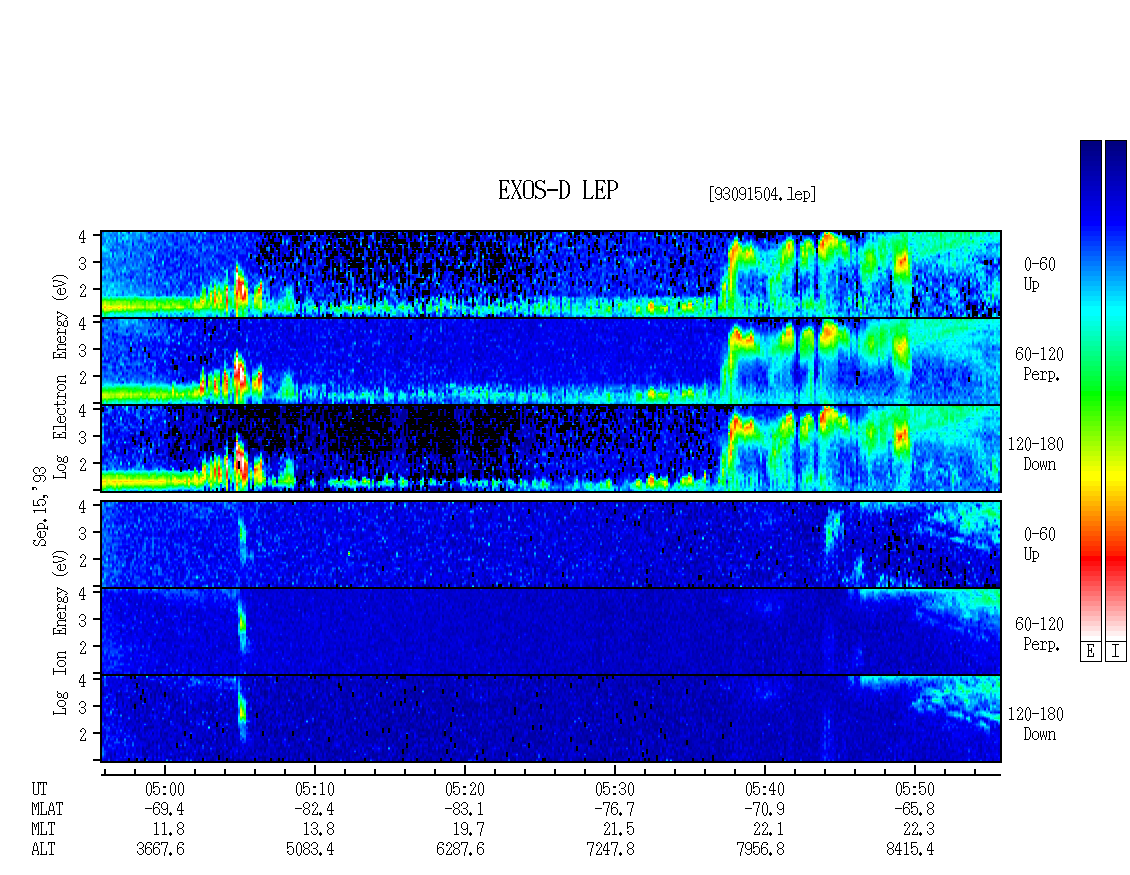Click the 05:30 time tick label

point(615,789)
